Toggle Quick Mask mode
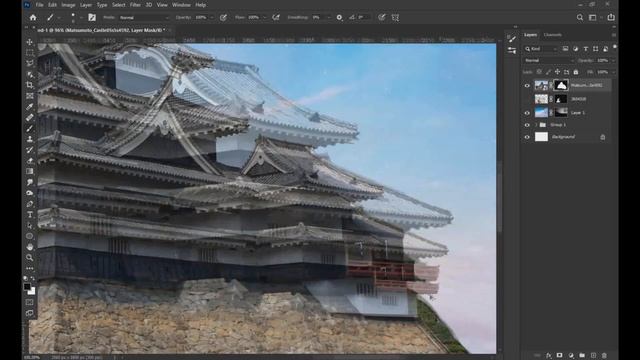This screenshot has height=360, width=640. [30, 302]
